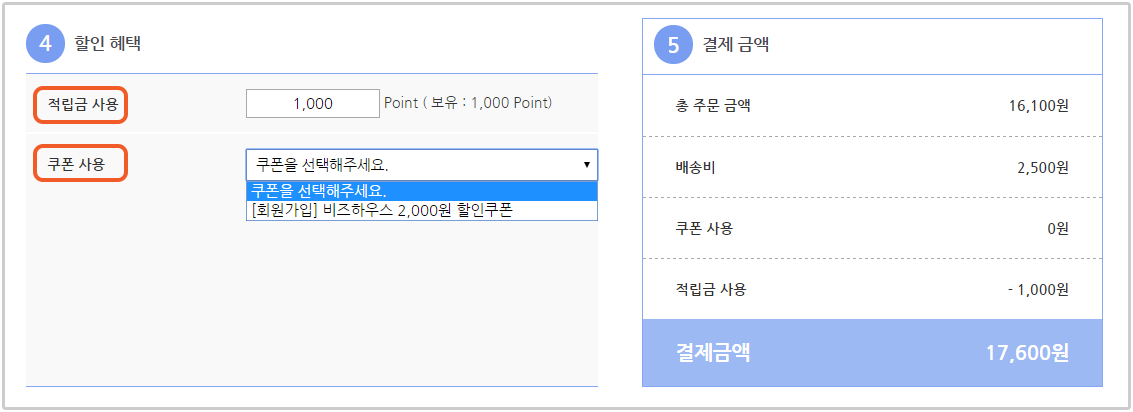Click the 17,600원 final payment amount
This screenshot has width=1133, height=412.
[1027, 353]
